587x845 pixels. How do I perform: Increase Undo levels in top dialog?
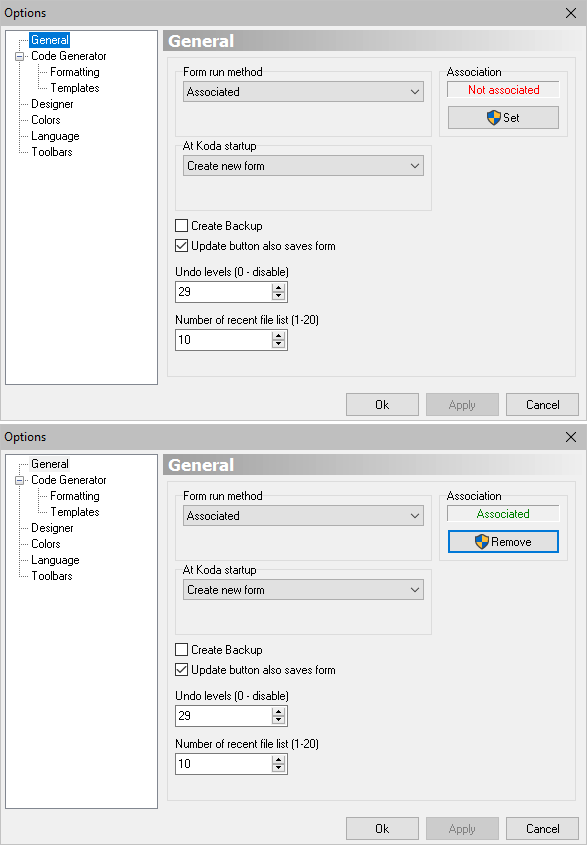tap(278, 288)
